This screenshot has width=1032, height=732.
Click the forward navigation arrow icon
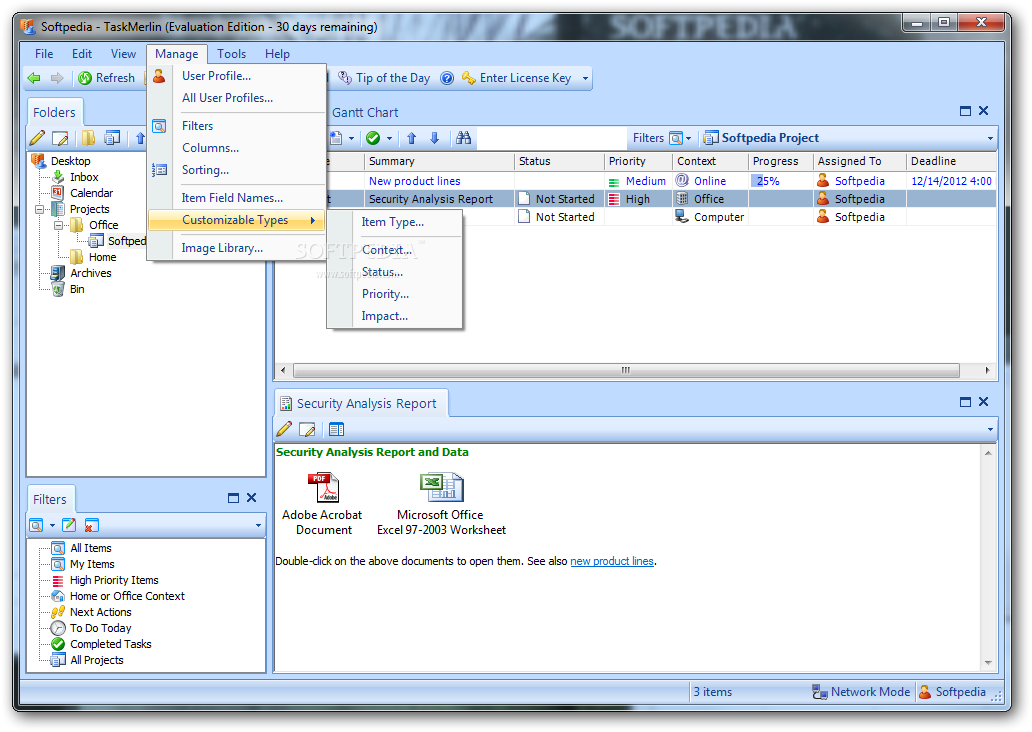click(57, 78)
